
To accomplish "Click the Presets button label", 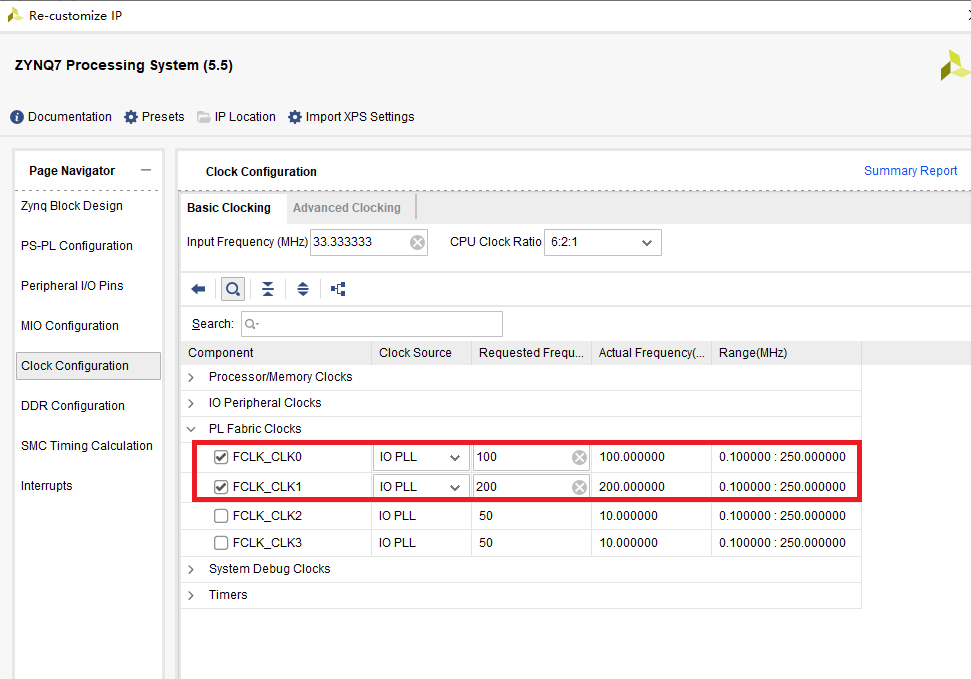I will [163, 117].
